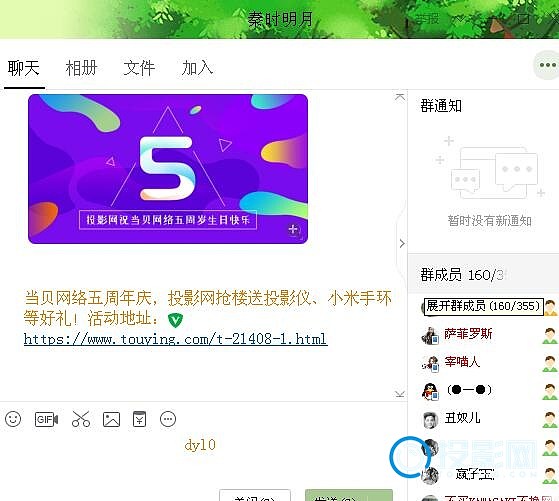
Task: Select the scissors screenshot tool
Action: coord(81,419)
